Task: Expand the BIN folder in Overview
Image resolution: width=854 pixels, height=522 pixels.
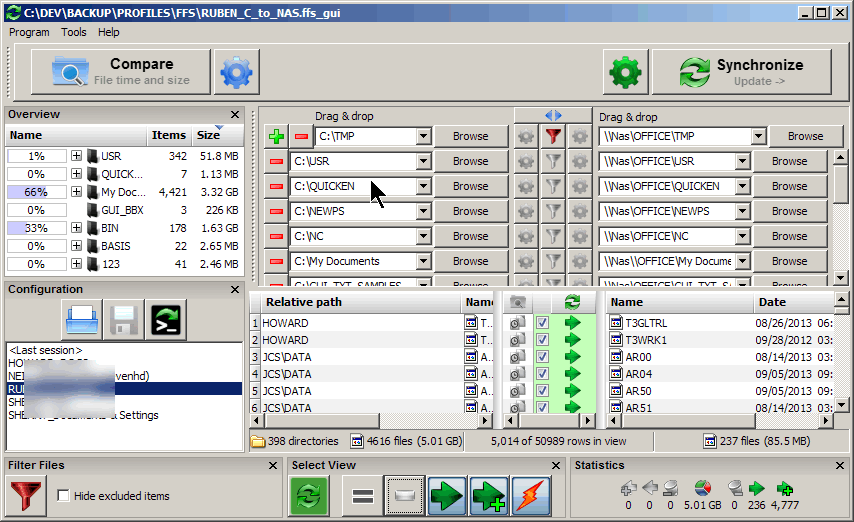Action: click(x=76, y=228)
